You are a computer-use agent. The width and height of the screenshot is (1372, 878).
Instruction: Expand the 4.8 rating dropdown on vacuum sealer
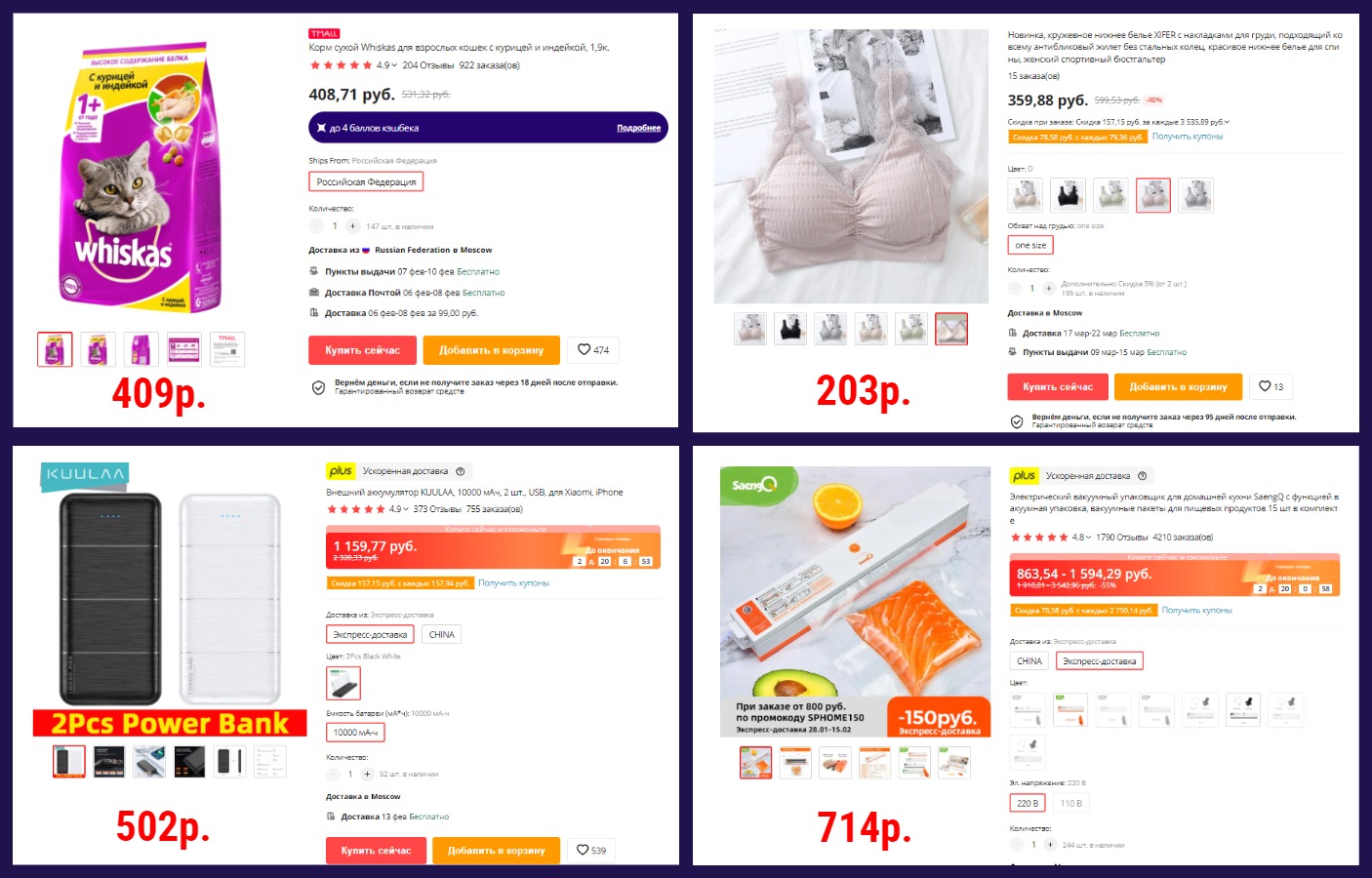(1088, 538)
